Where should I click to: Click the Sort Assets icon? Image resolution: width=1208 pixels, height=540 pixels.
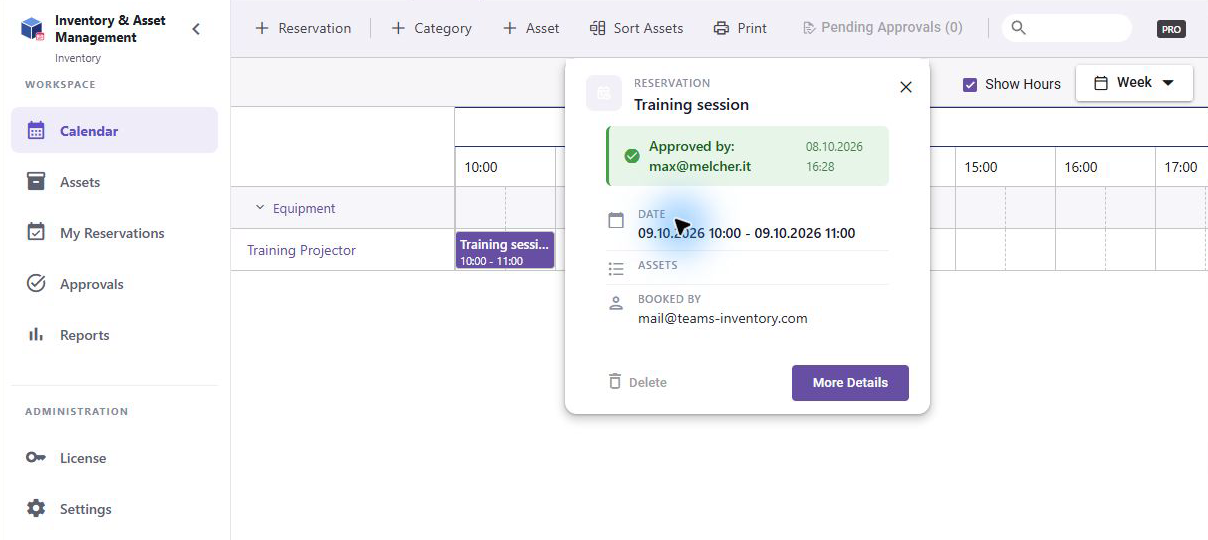(x=598, y=28)
